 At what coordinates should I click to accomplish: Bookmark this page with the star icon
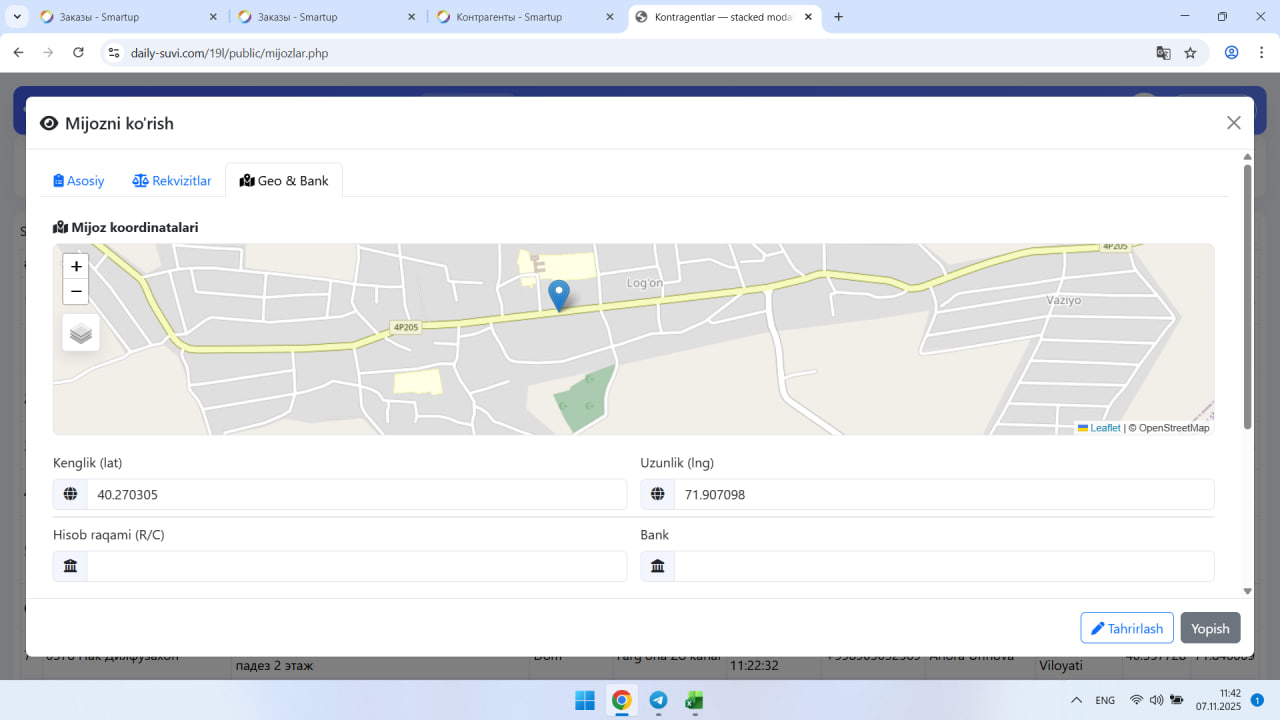1190,53
